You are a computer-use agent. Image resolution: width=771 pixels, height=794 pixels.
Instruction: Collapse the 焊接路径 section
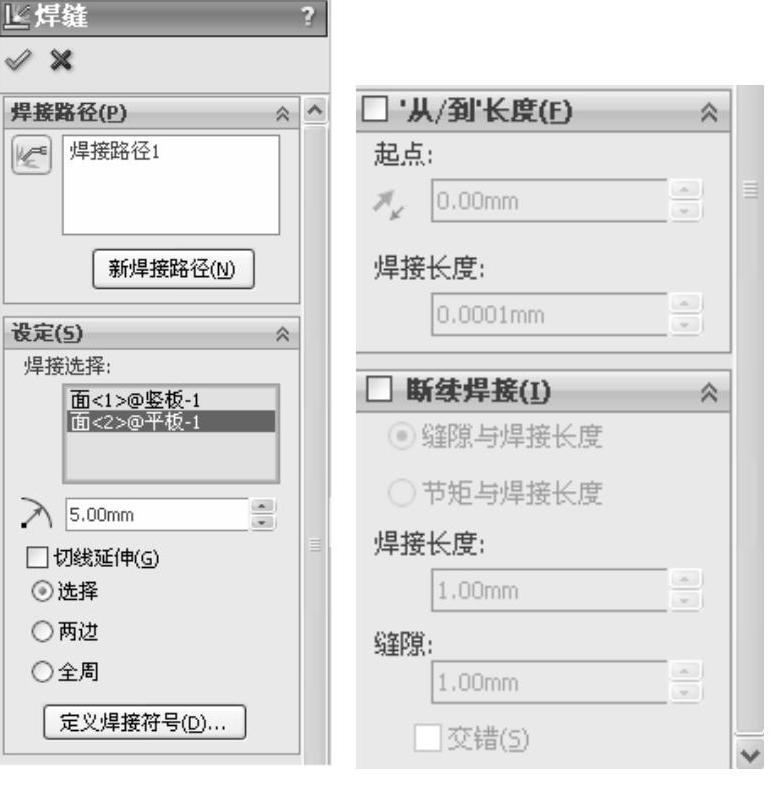tap(282, 113)
